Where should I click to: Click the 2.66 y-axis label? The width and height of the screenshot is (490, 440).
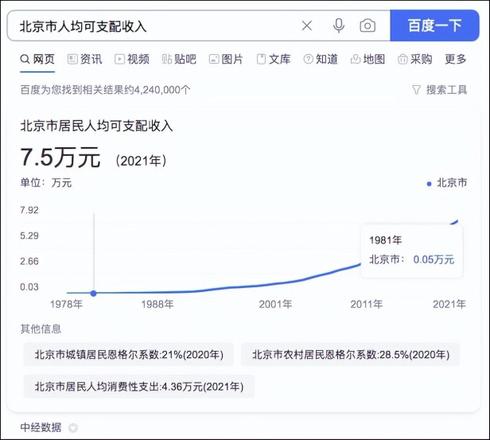(29, 261)
